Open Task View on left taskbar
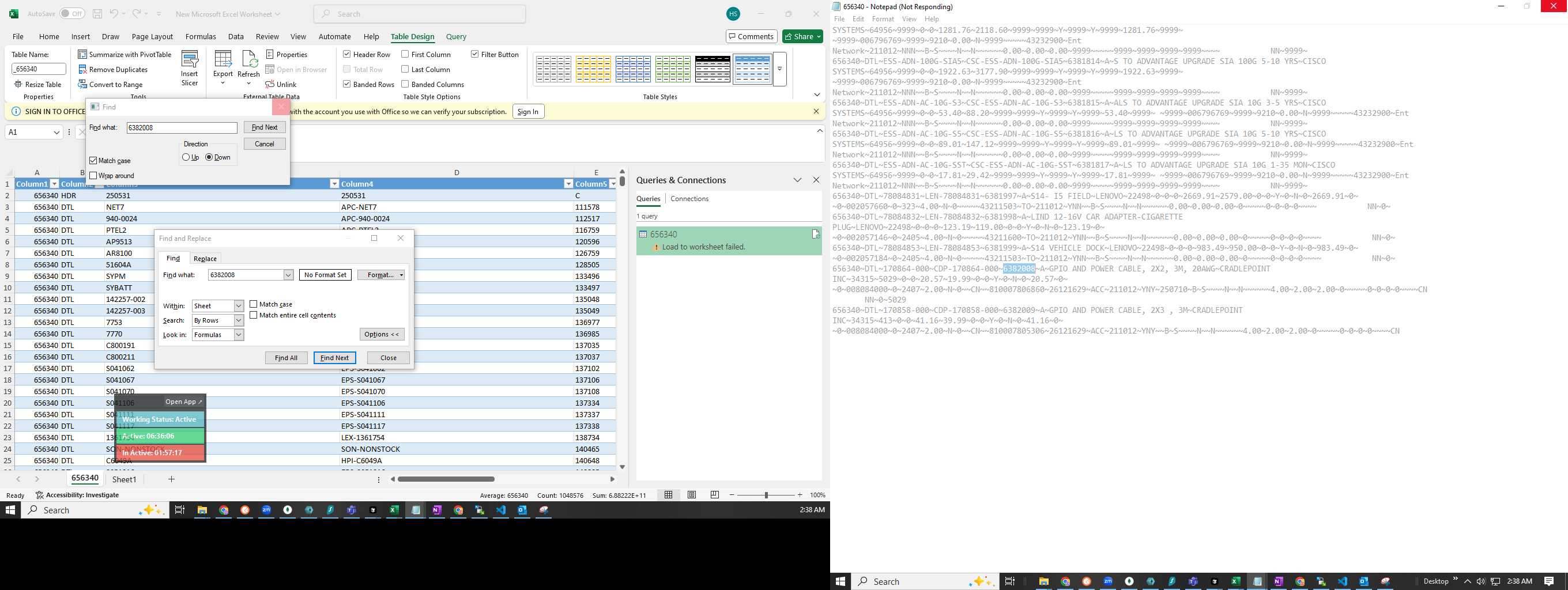The width and height of the screenshot is (1568, 590). [x=179, y=510]
